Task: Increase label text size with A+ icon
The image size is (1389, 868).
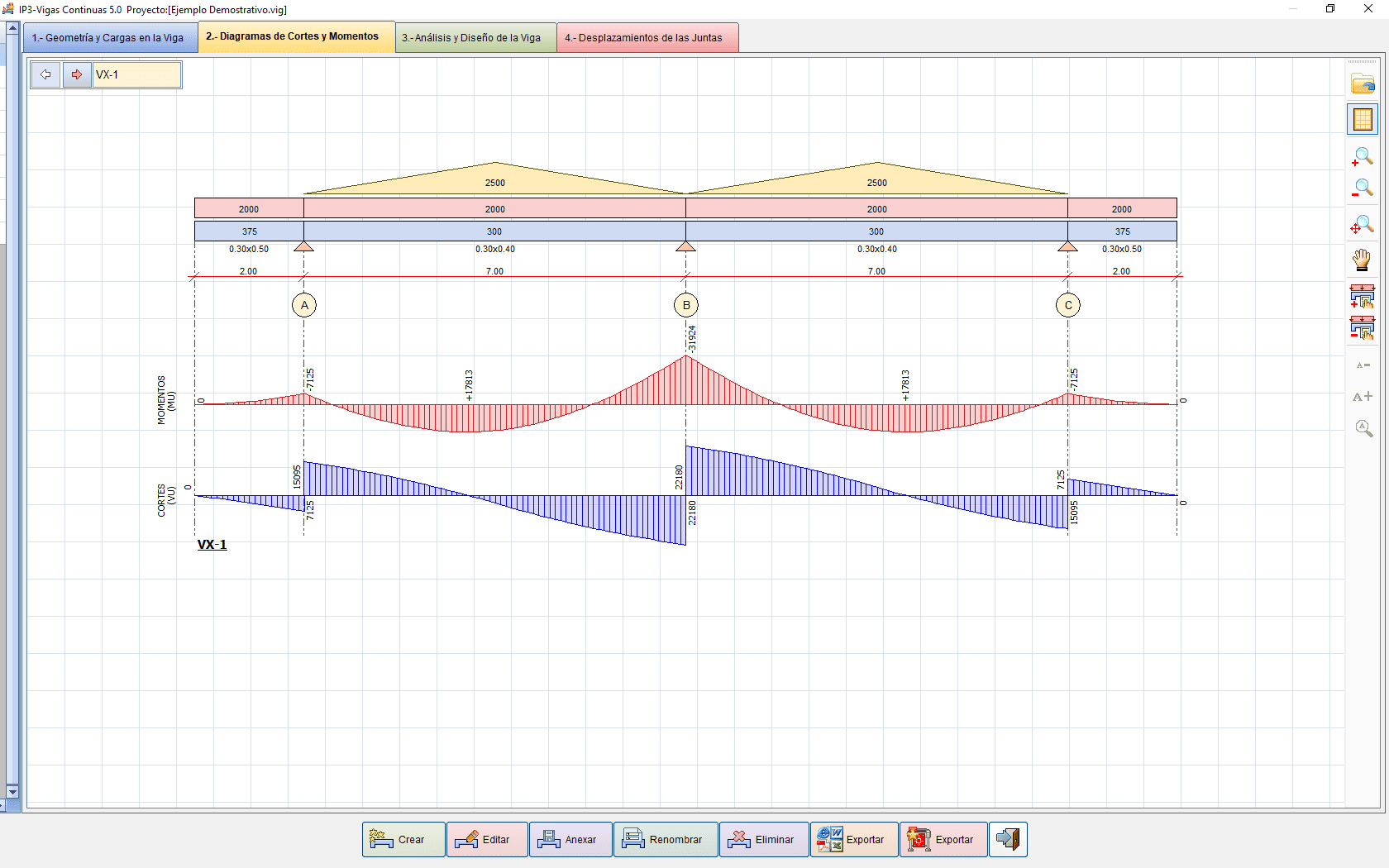Action: click(x=1363, y=397)
